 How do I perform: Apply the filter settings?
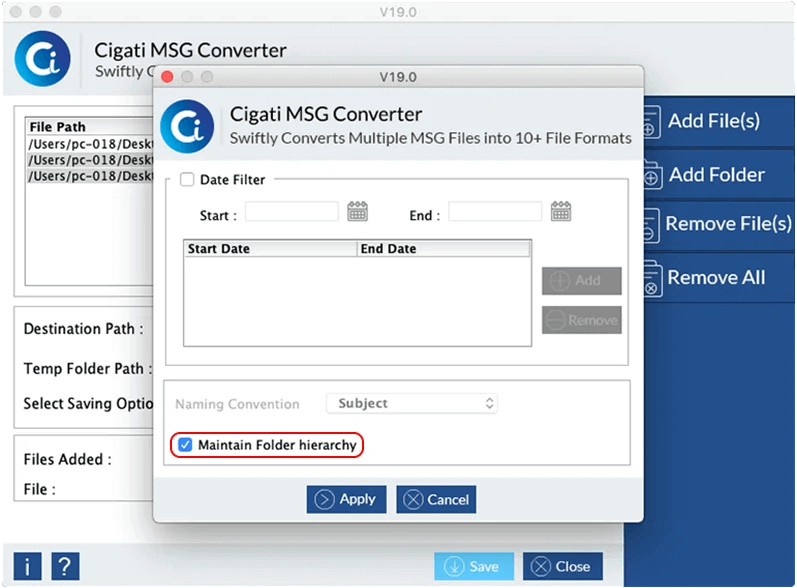[x=346, y=499]
